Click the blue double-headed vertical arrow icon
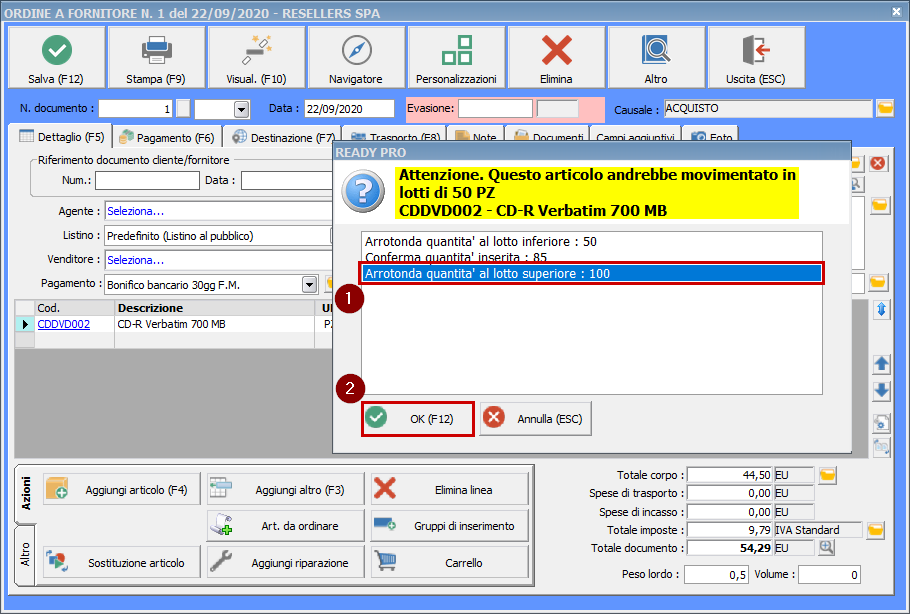 coord(881,310)
